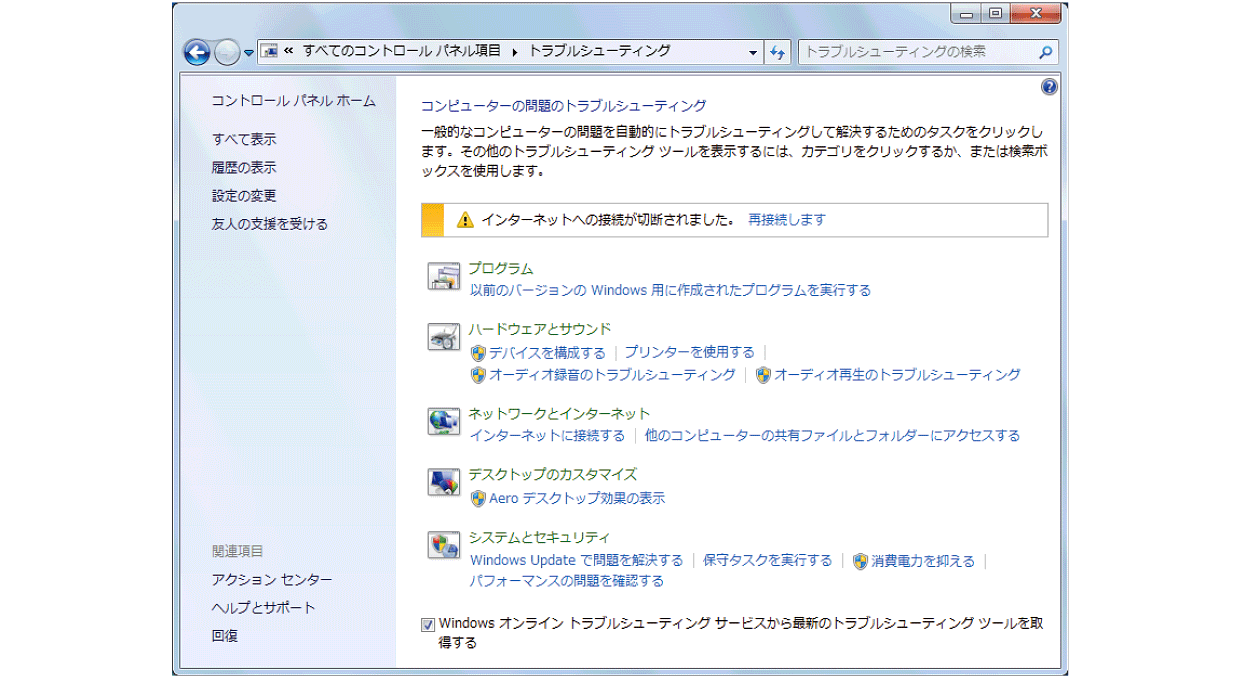The height and width of the screenshot is (678, 1240).
Task: Click the 保守タスクを実行する link
Action: (x=768, y=561)
